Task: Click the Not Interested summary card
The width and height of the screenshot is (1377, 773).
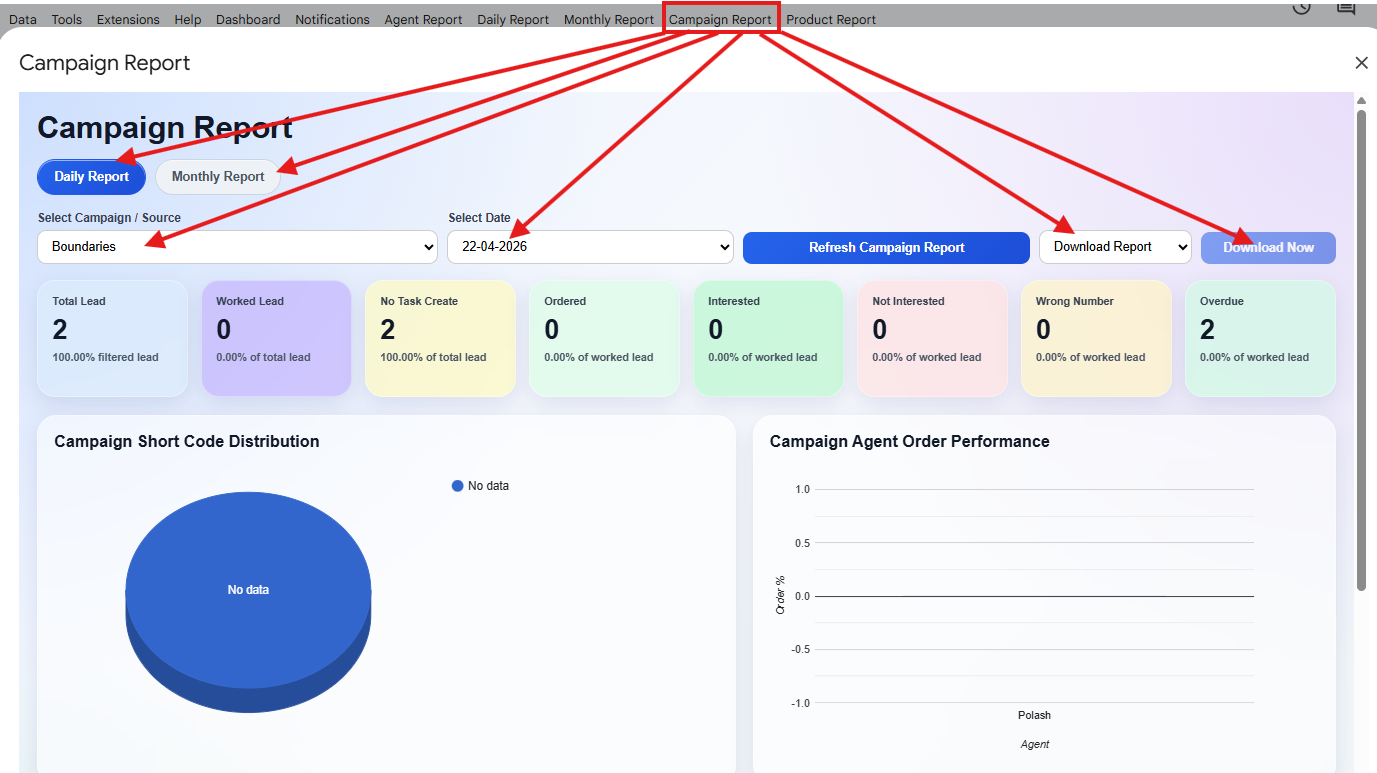Action: (x=932, y=338)
